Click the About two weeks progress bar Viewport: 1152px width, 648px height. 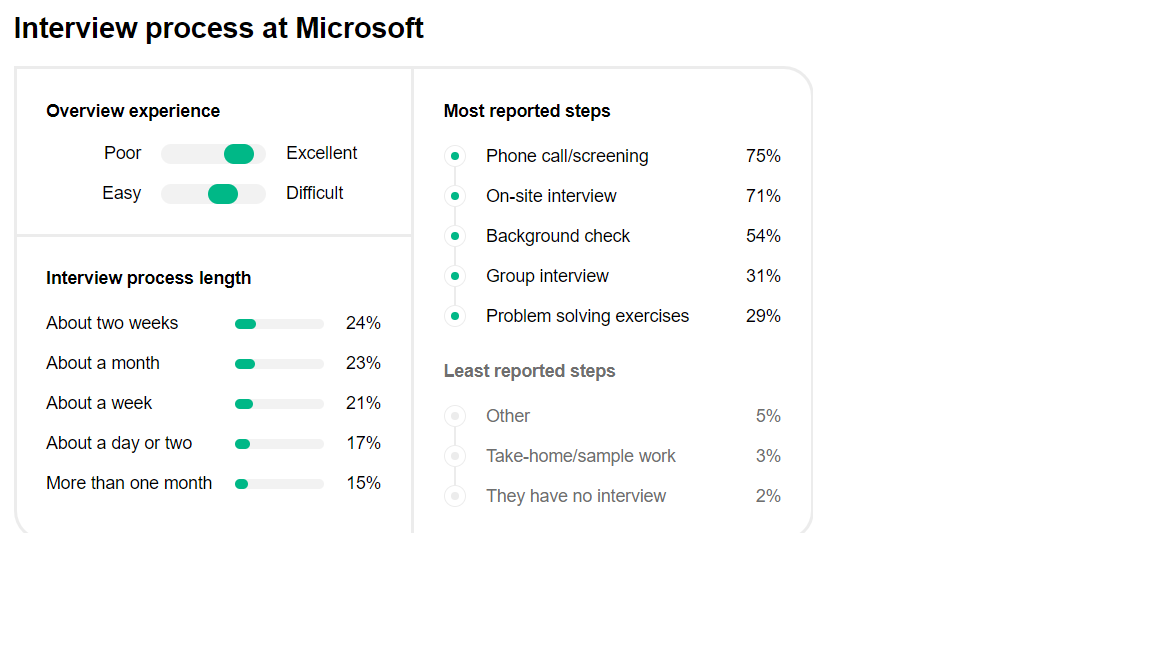pos(279,324)
